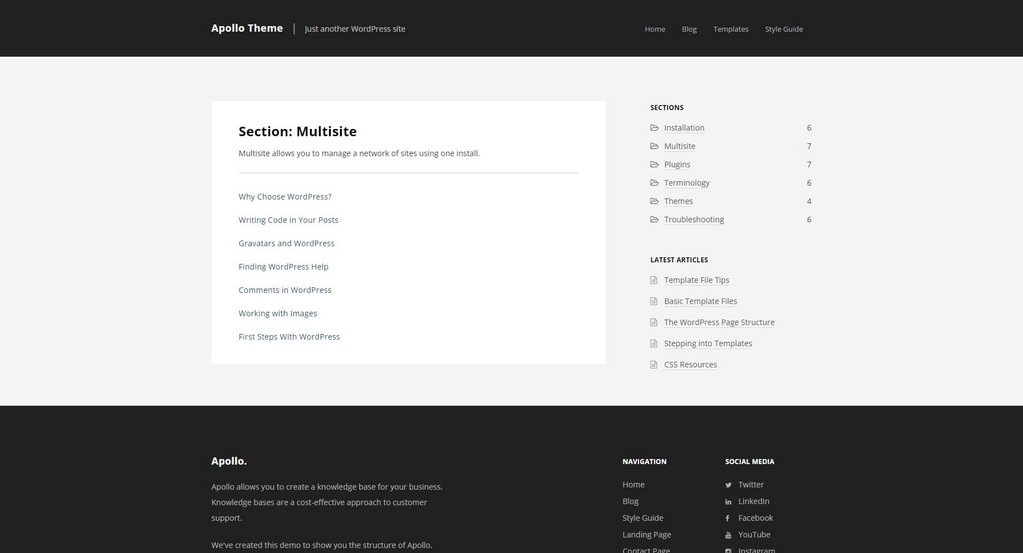1023x553 pixels.
Task: Open article Writing Code in Your Posts
Action: tap(288, 220)
